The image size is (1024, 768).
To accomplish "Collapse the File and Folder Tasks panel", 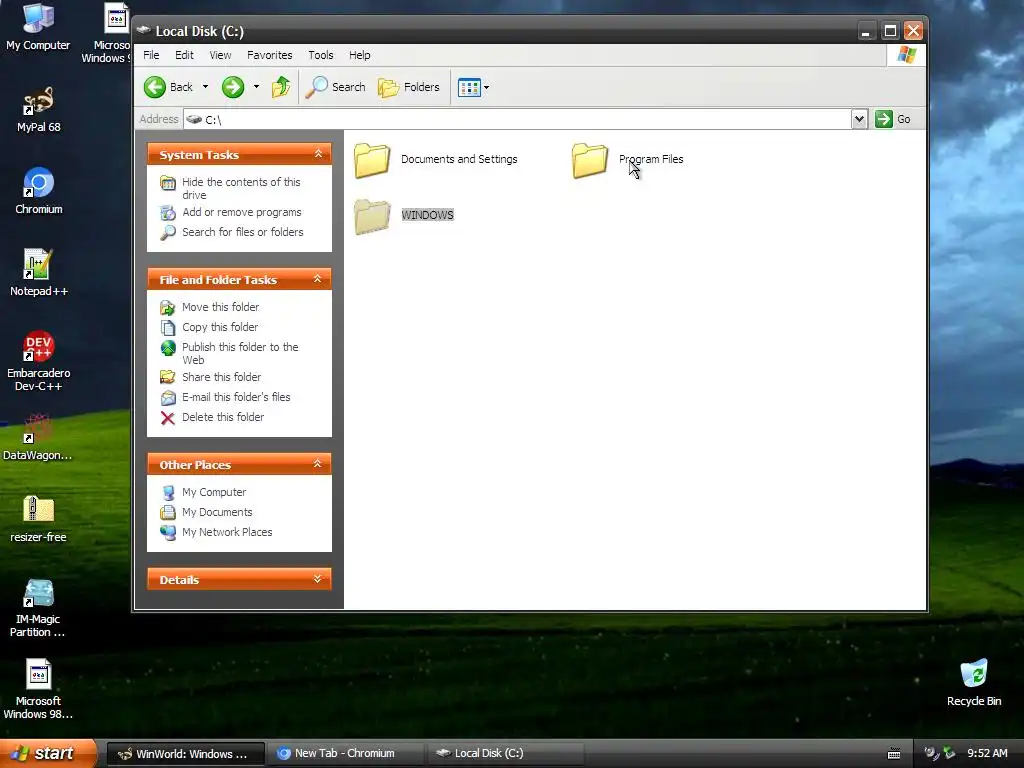I will 317,279.
